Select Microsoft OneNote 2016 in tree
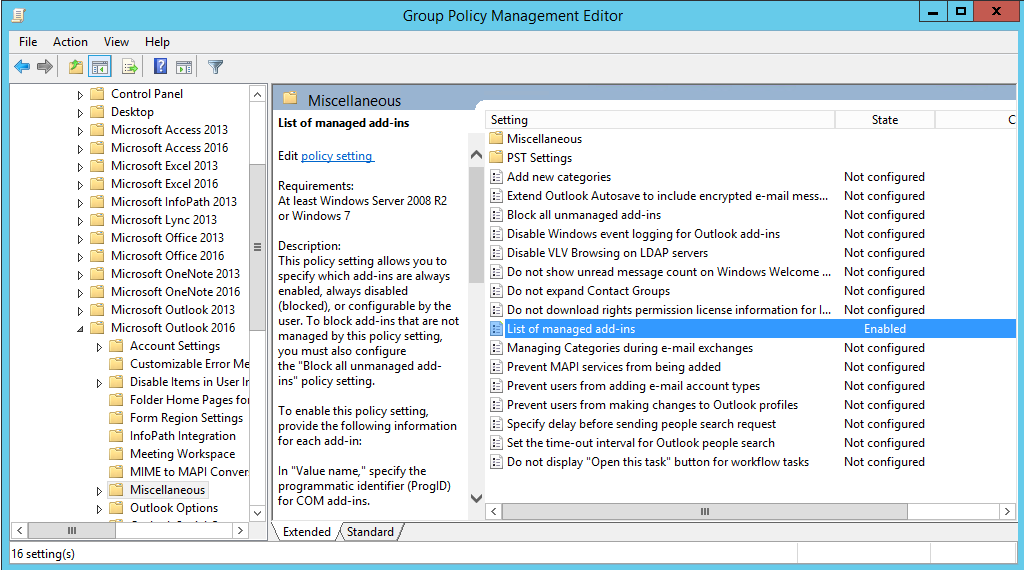The image size is (1024, 570). click(x=175, y=292)
